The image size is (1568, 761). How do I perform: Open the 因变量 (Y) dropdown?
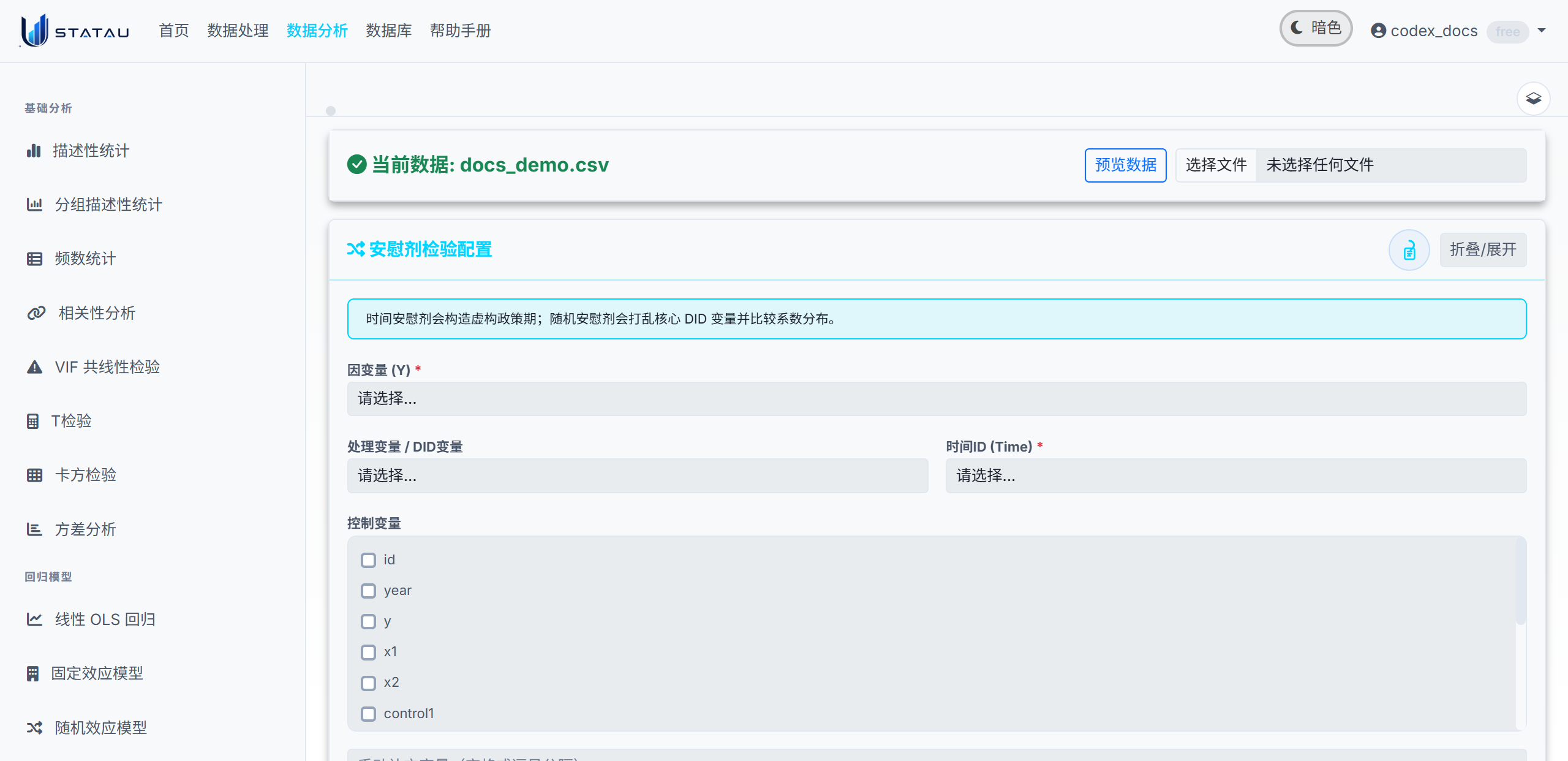pyautogui.click(x=937, y=399)
